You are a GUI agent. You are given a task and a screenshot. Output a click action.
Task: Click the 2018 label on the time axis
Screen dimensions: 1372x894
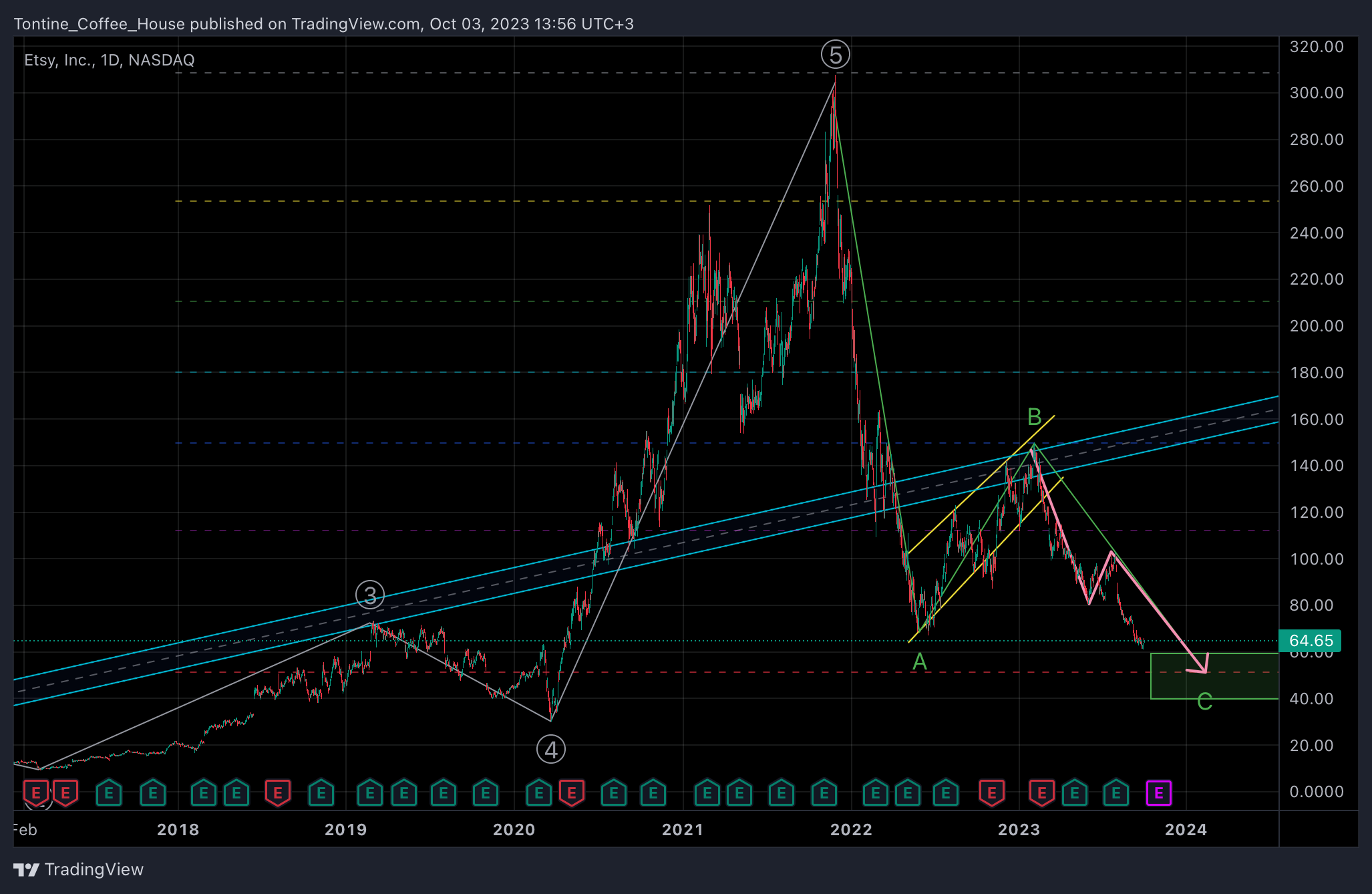(x=178, y=830)
